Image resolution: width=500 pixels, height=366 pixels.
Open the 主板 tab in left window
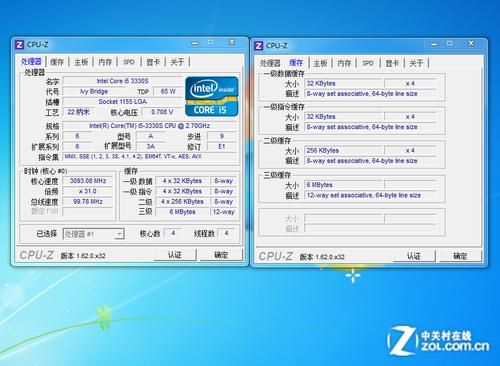tap(81, 62)
